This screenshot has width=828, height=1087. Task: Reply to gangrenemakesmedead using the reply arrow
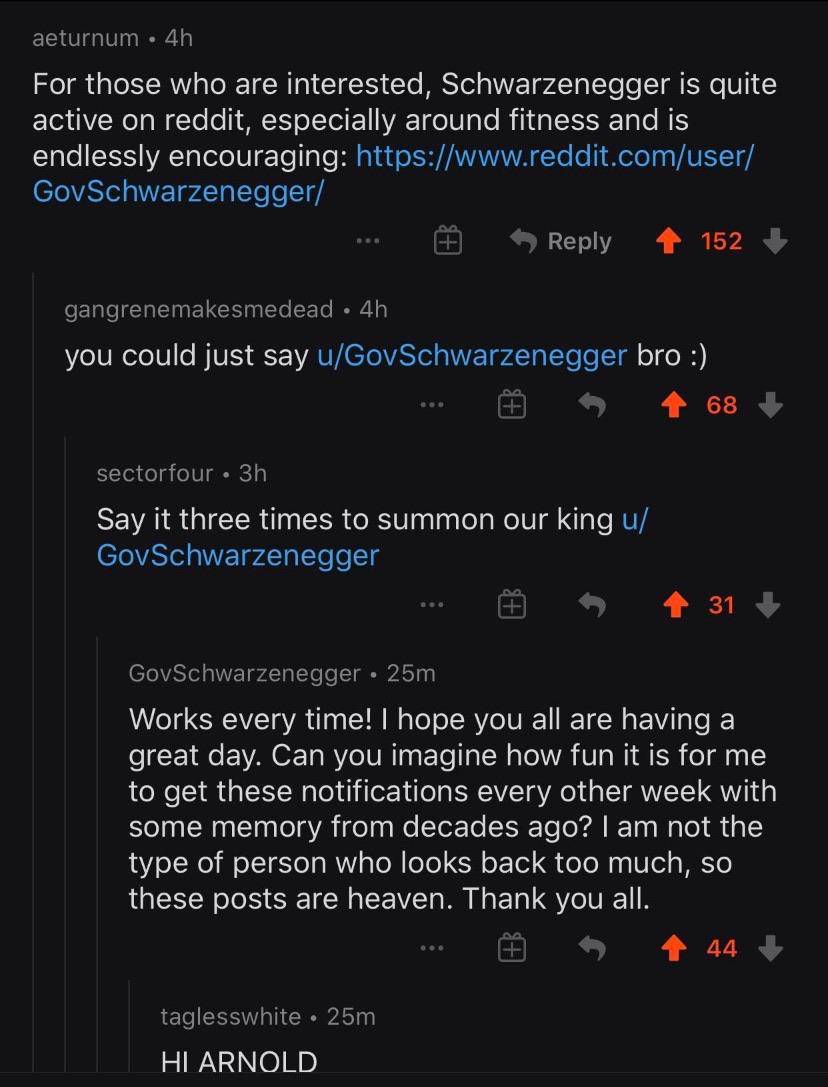click(x=594, y=404)
